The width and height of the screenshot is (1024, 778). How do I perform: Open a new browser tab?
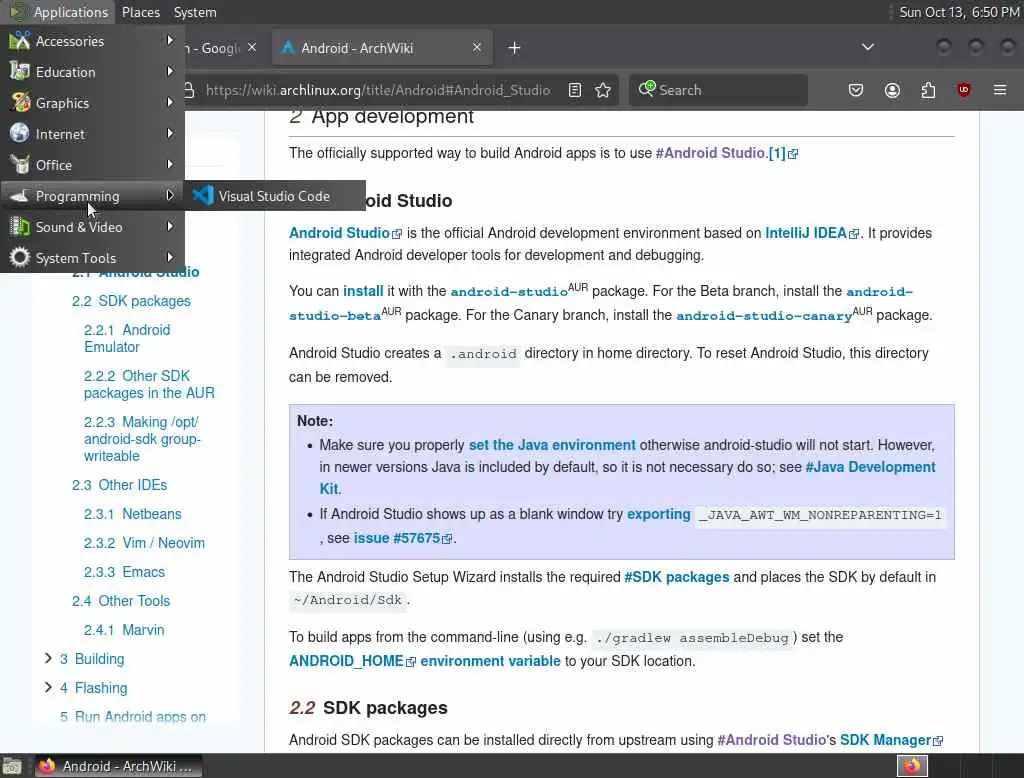pyautogui.click(x=514, y=48)
